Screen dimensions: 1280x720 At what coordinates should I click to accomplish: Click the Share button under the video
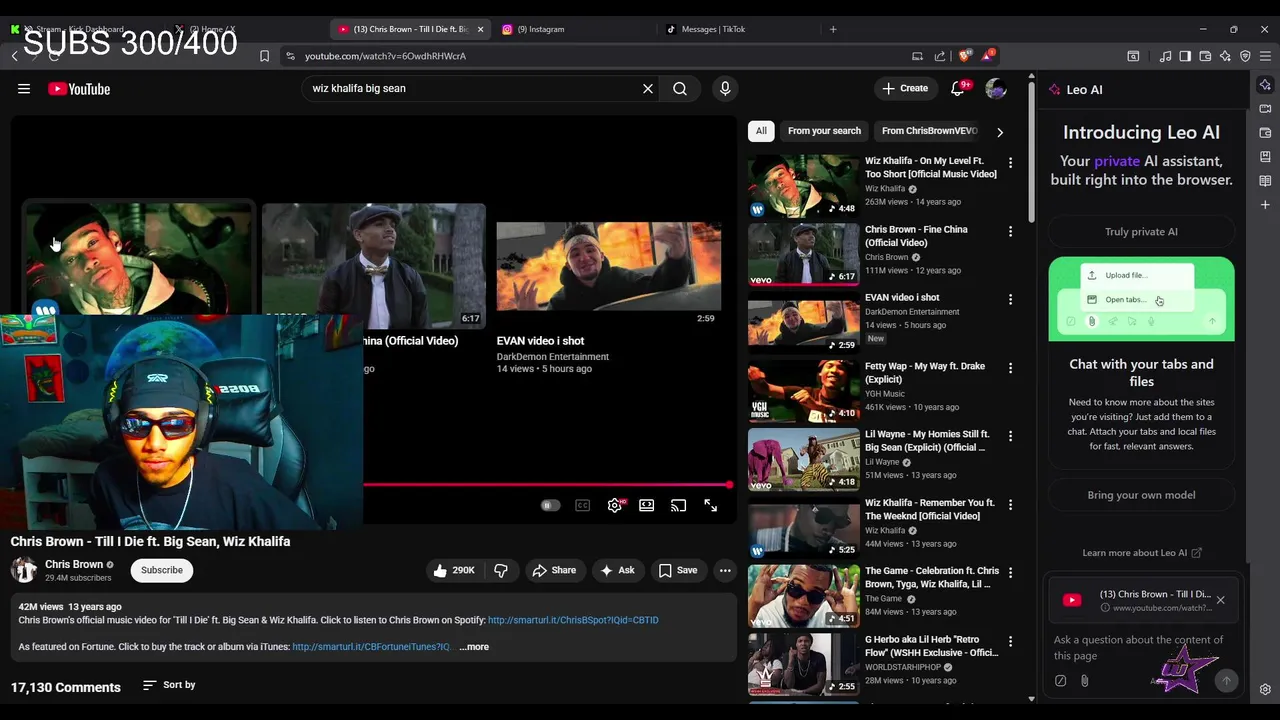pyautogui.click(x=554, y=570)
